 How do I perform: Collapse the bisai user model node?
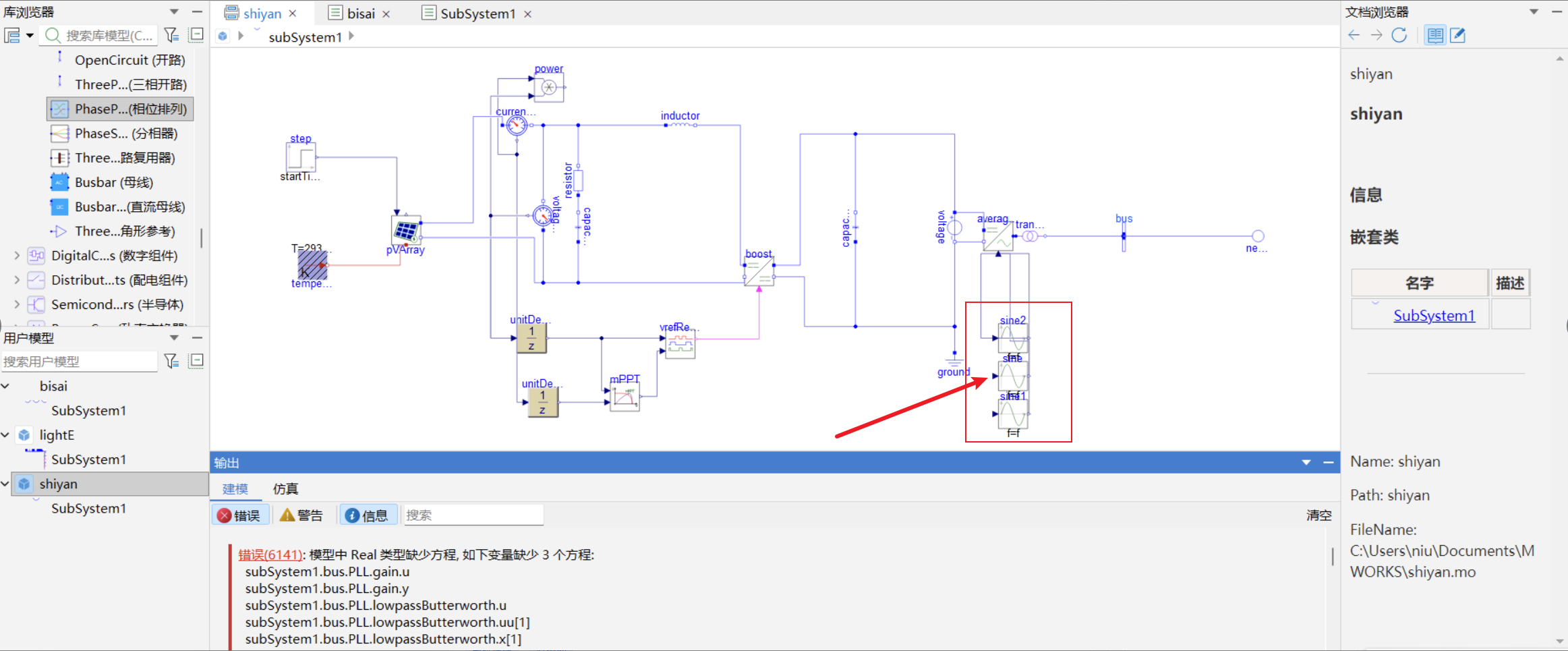(x=5, y=386)
